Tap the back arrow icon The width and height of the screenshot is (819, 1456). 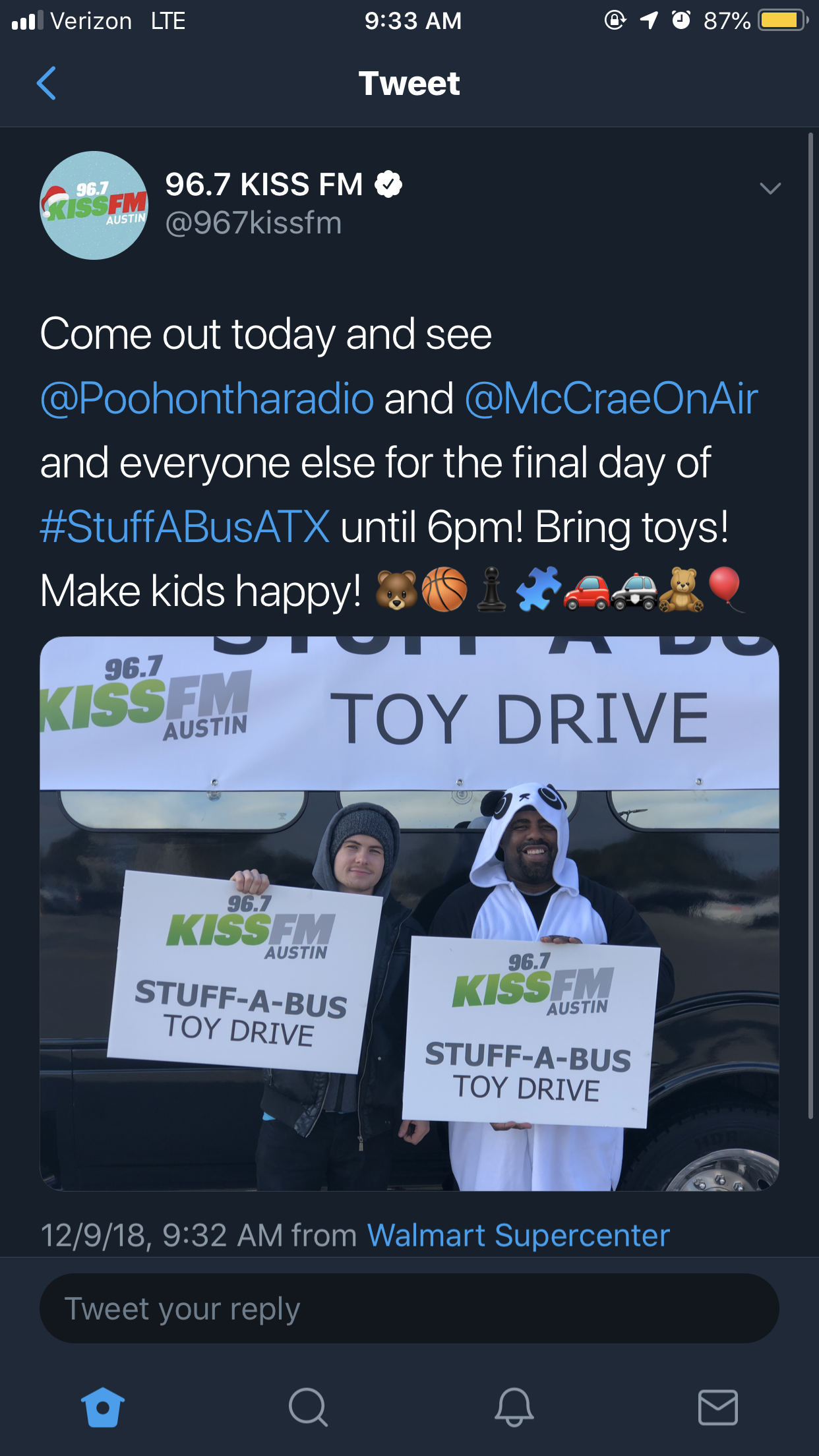point(46,83)
